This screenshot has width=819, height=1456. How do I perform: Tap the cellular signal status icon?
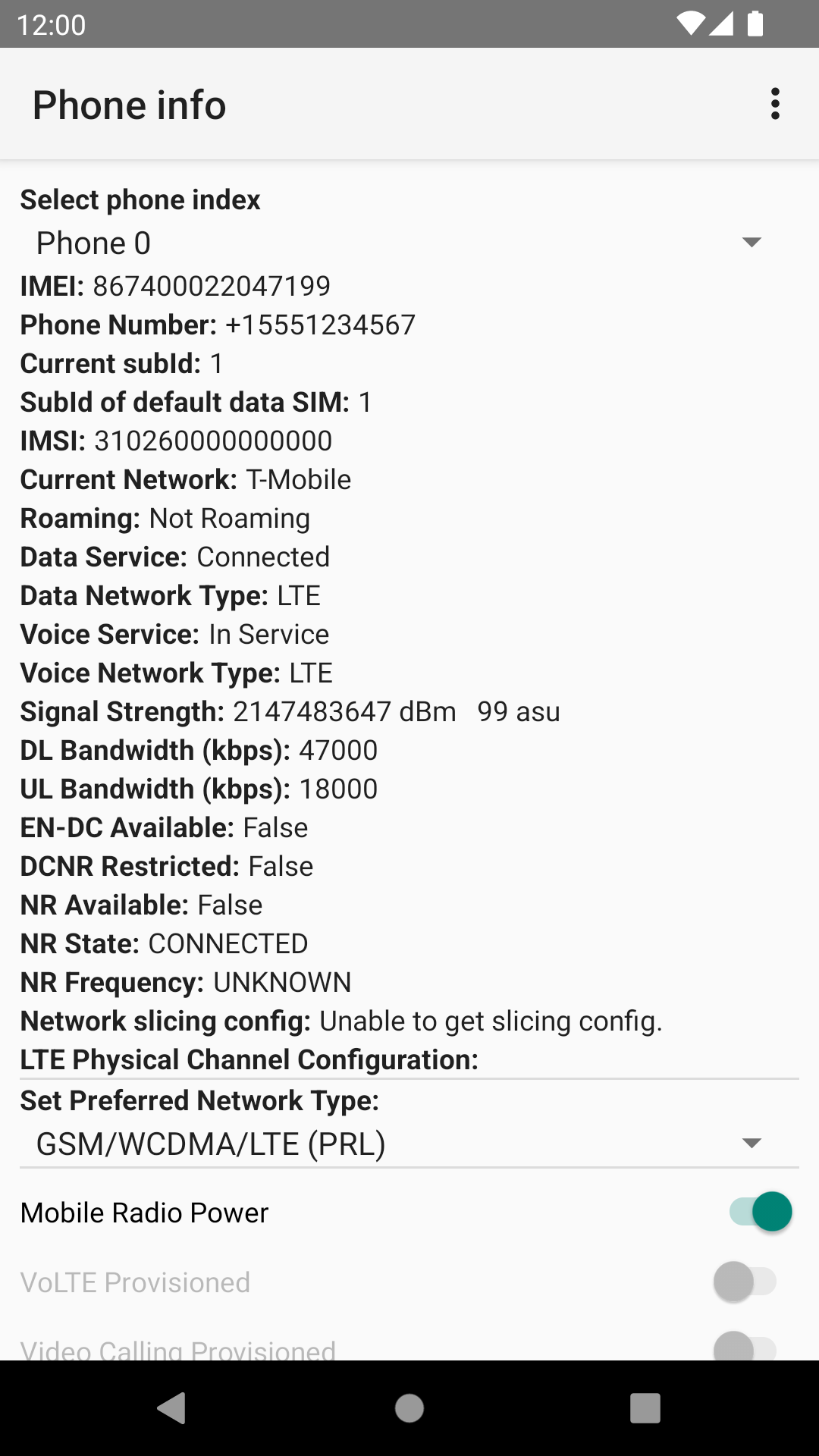(x=721, y=24)
